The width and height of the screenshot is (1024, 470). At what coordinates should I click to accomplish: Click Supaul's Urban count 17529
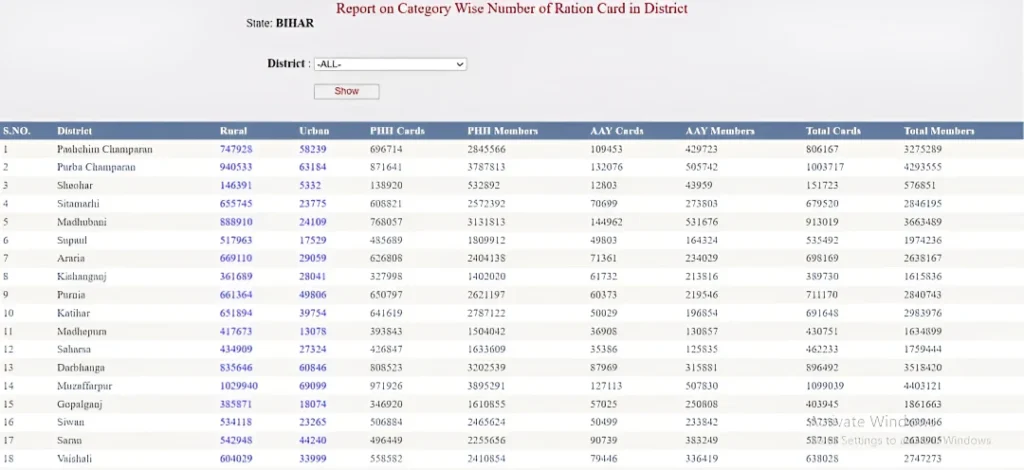313,240
